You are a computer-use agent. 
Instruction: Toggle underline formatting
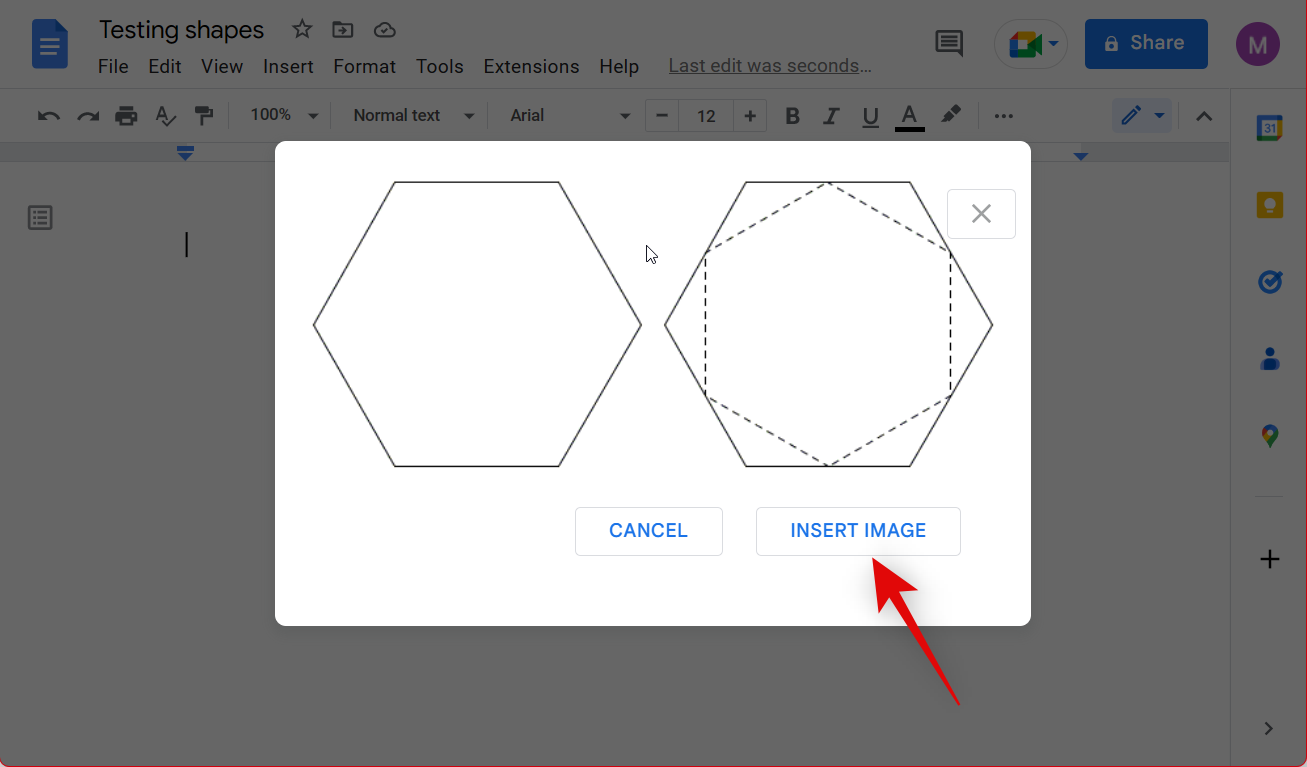(870, 116)
